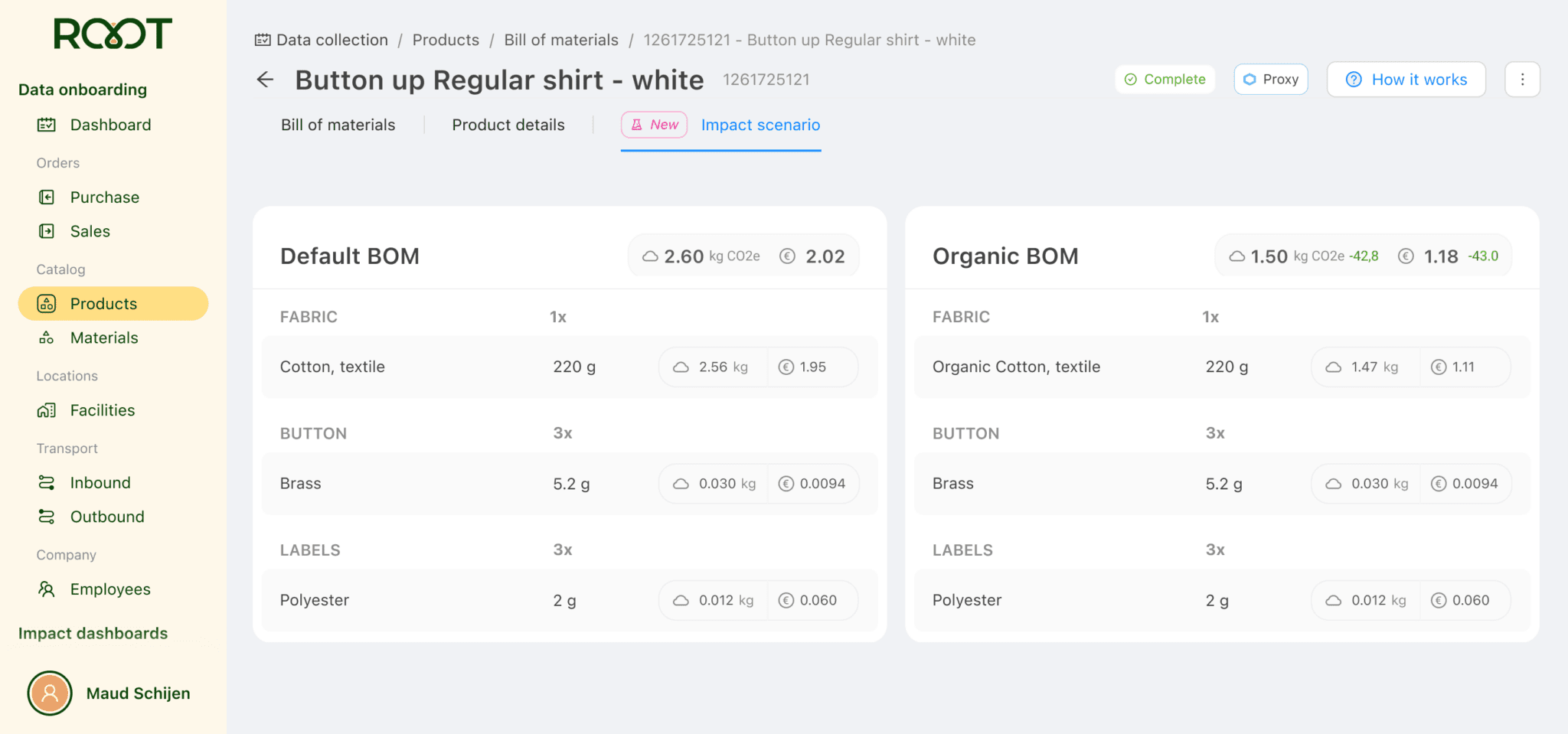Open the Inbound transport icon
This screenshot has width=1568, height=734.
click(47, 482)
